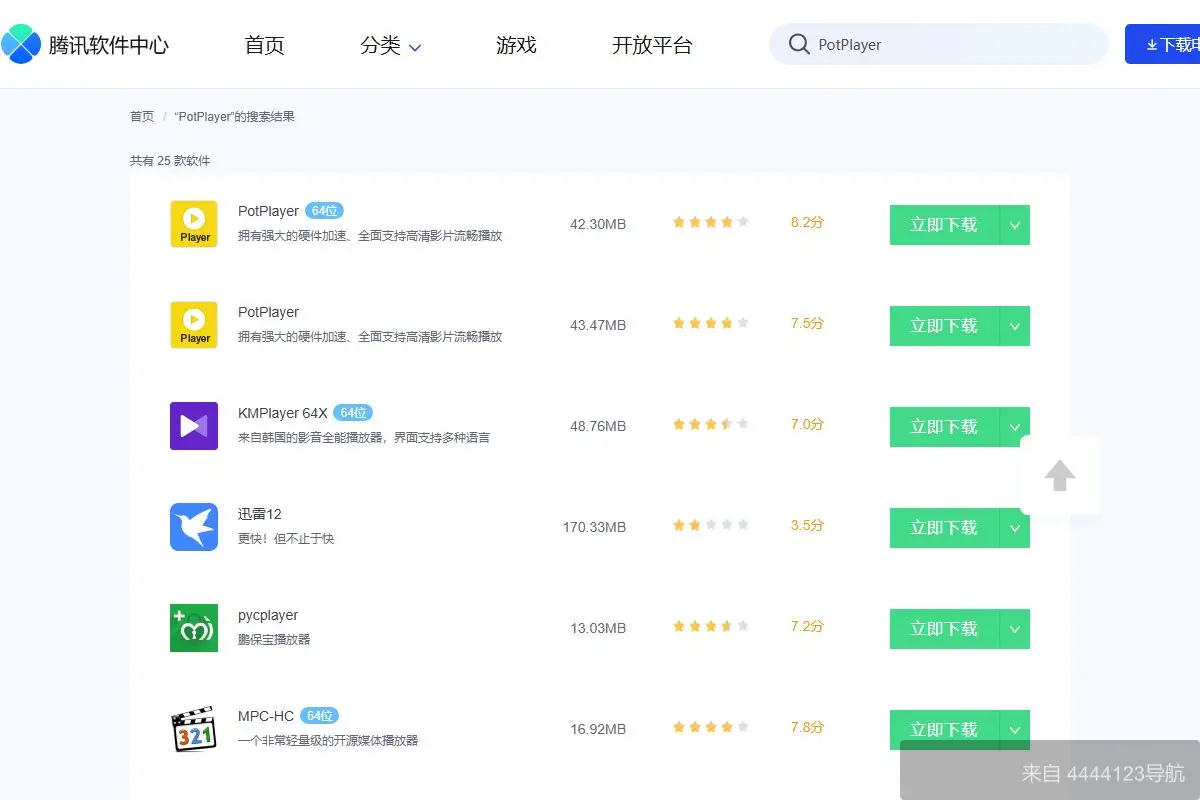Click the PotPlayer 64位 app icon
The image size is (1200, 800).
tap(193, 223)
